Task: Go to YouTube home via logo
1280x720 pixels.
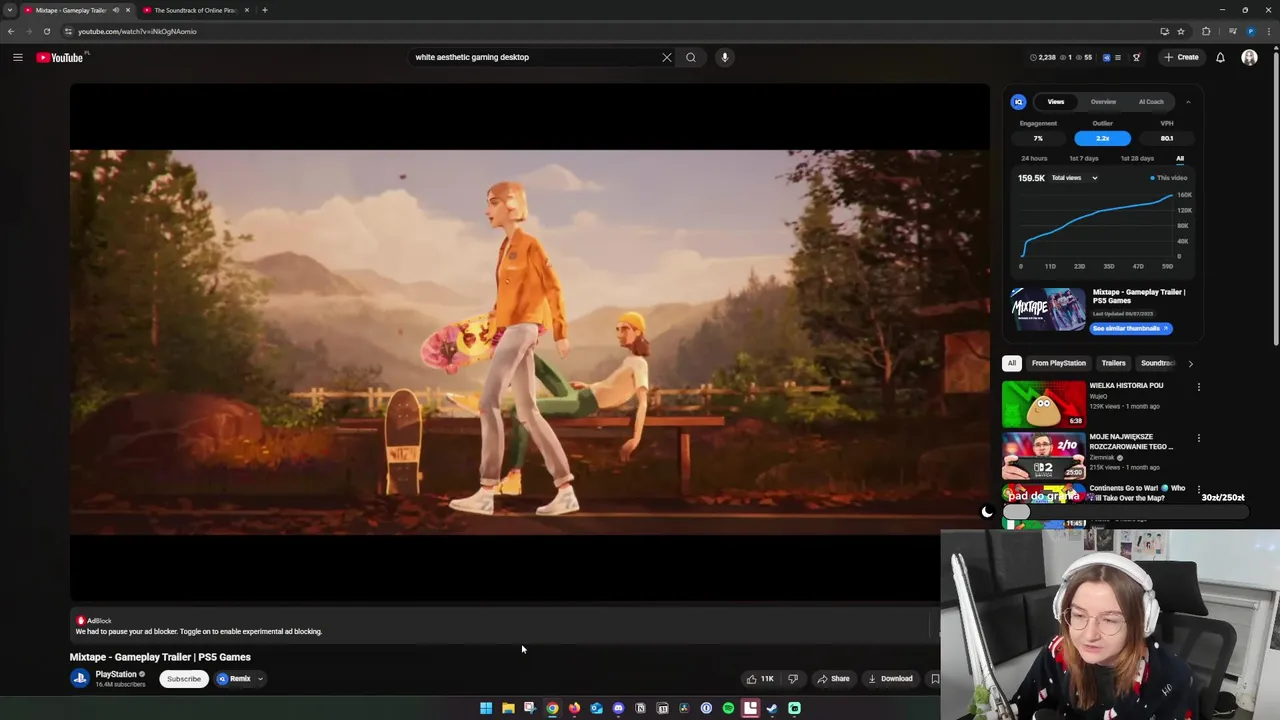Action: pos(60,57)
